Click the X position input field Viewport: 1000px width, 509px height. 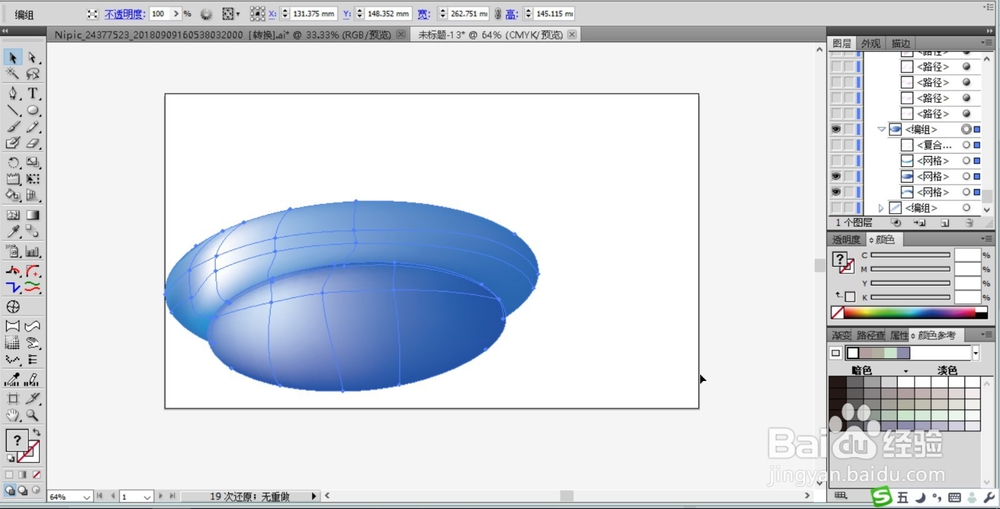pos(314,13)
